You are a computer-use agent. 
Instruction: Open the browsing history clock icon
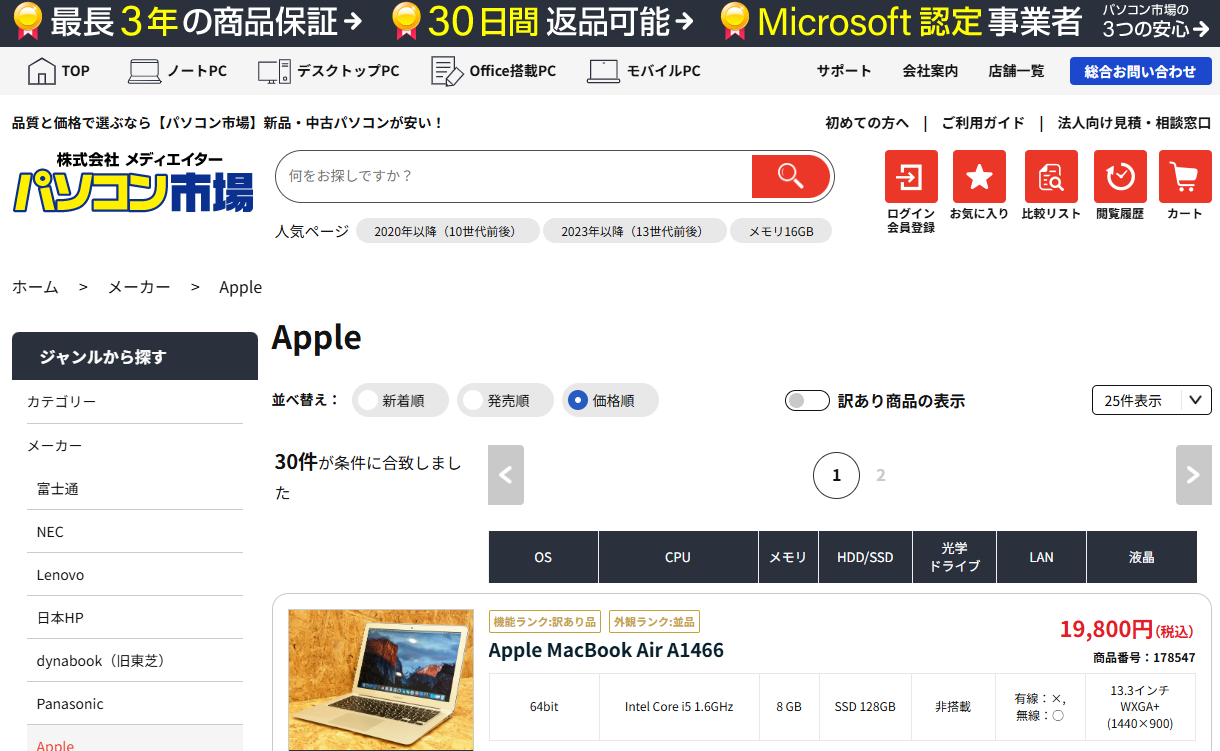tap(1120, 177)
